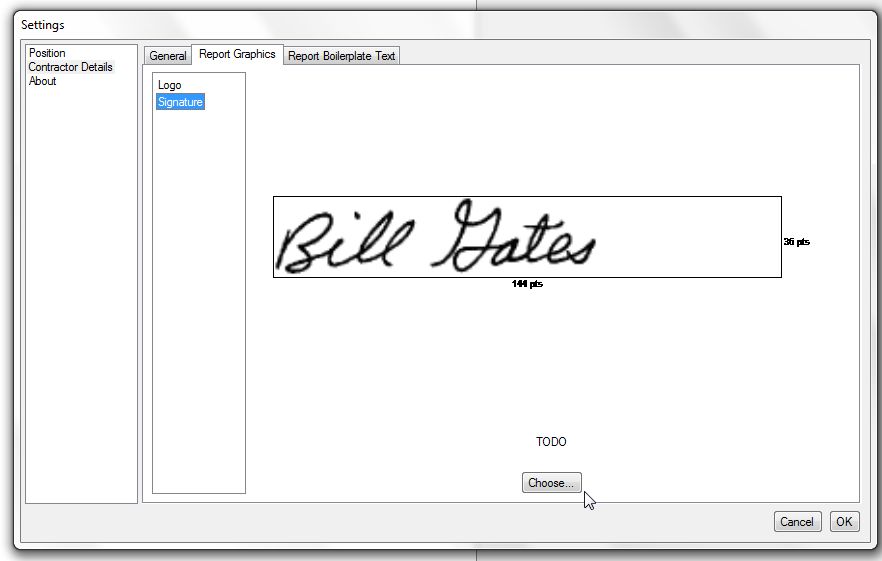Click the Settings window title
This screenshot has width=882, height=561.
pyautogui.click(x=43, y=25)
